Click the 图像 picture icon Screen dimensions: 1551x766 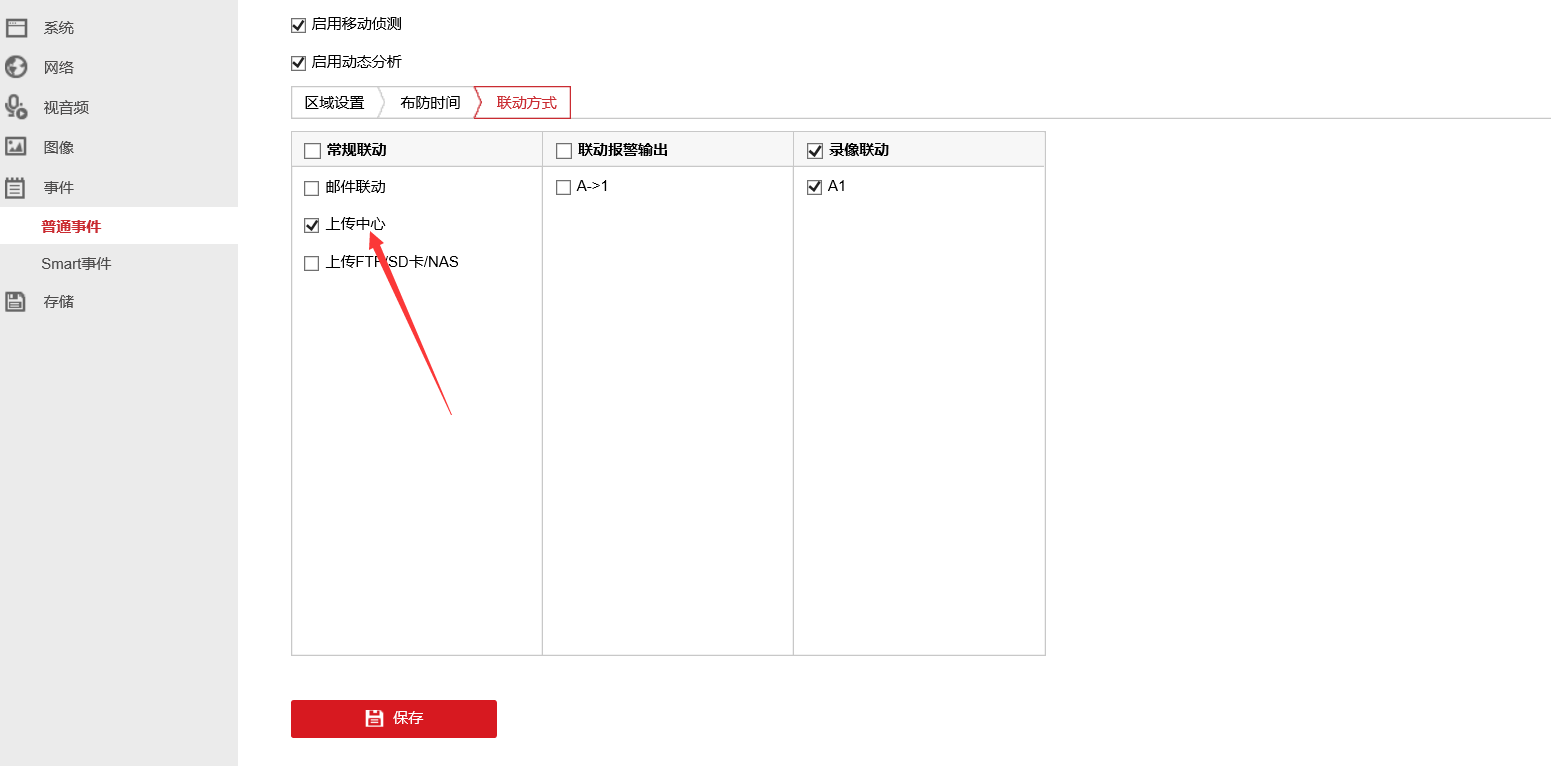16,147
